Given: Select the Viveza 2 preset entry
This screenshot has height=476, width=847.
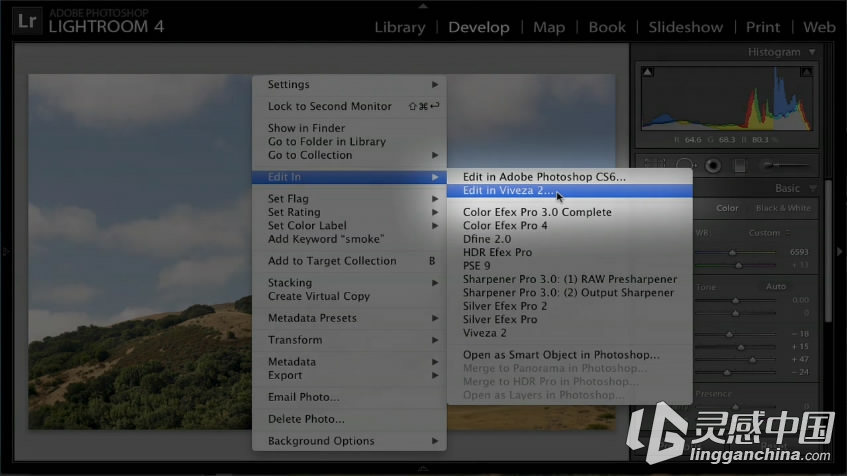Looking at the screenshot, I should tap(569, 333).
